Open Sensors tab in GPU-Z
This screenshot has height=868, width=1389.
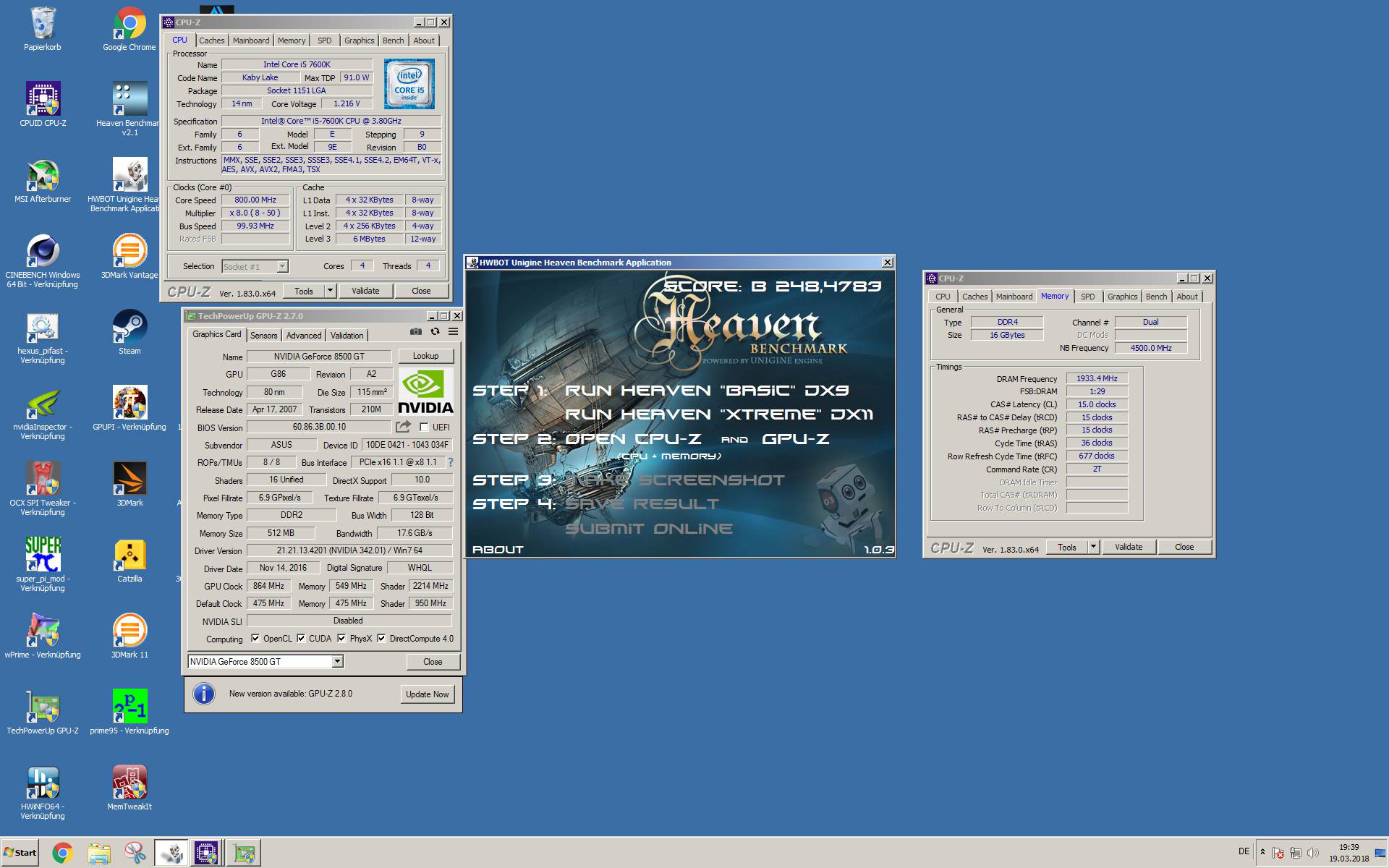click(263, 336)
